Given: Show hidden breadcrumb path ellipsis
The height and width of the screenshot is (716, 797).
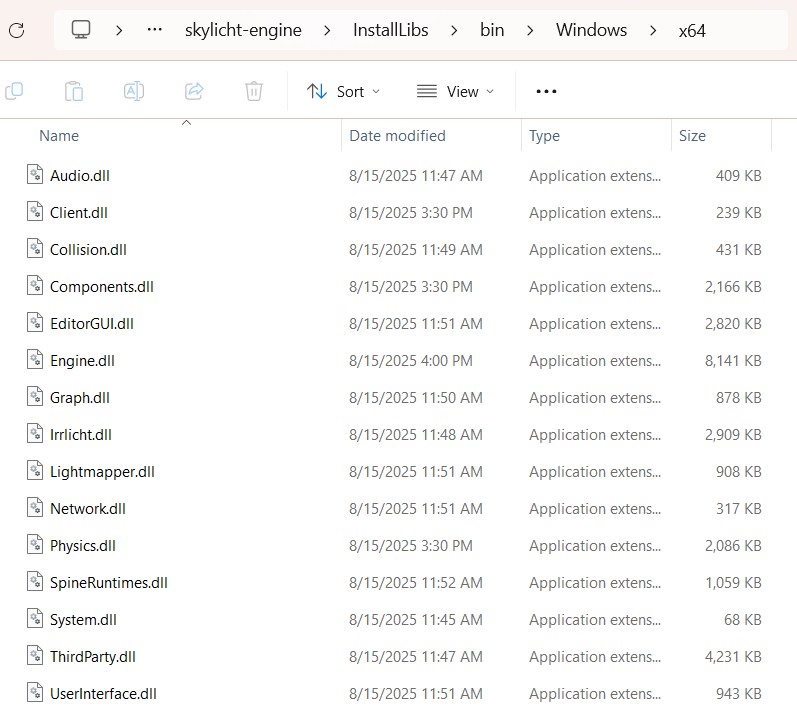Looking at the screenshot, I should [x=155, y=30].
